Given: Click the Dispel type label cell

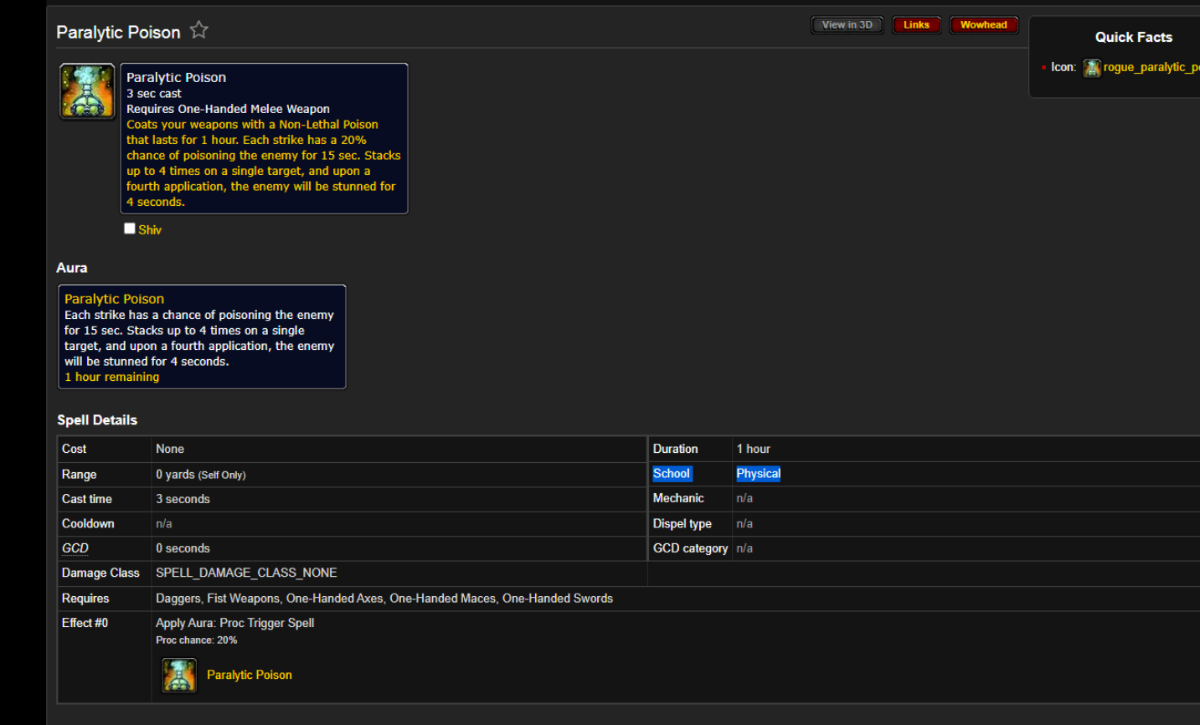Looking at the screenshot, I should [x=690, y=524].
